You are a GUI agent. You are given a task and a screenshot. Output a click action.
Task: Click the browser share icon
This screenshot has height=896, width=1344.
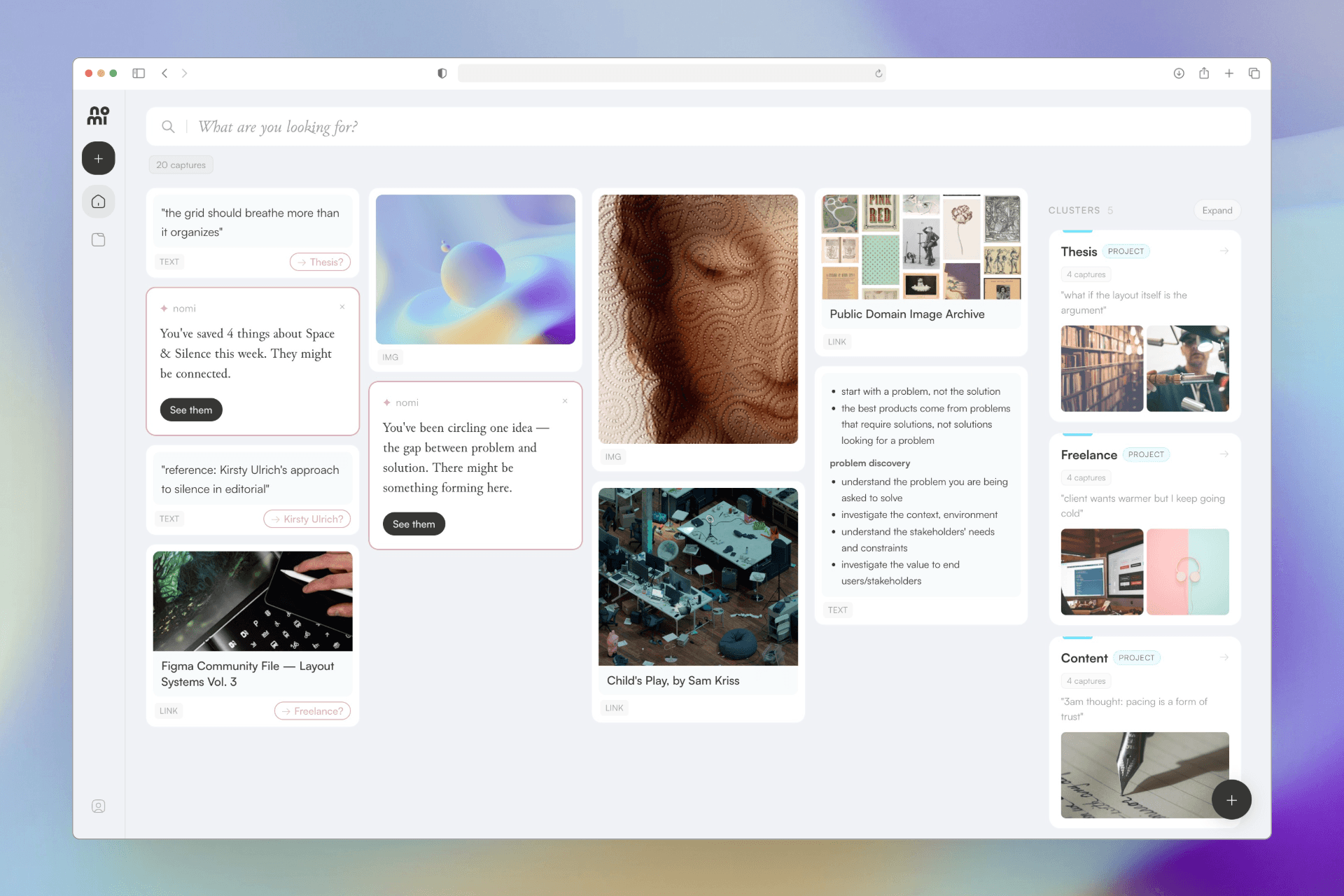[x=1204, y=73]
